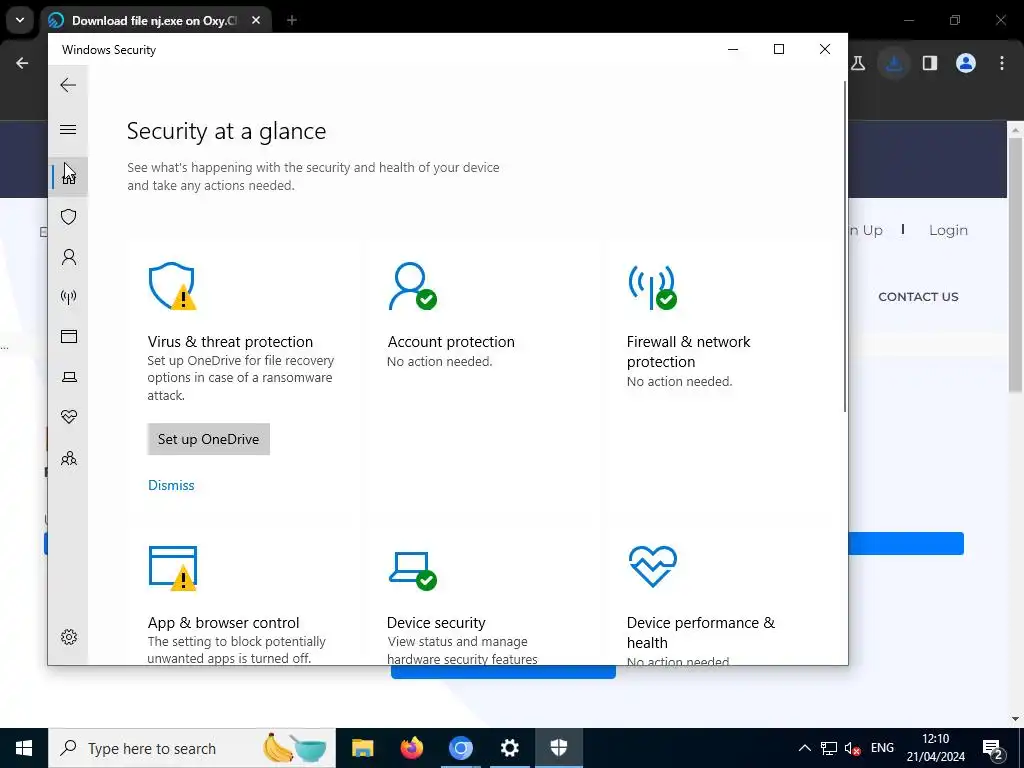Open the Device performance & health heading
Screen dimensions: 1024x768
[701, 632]
